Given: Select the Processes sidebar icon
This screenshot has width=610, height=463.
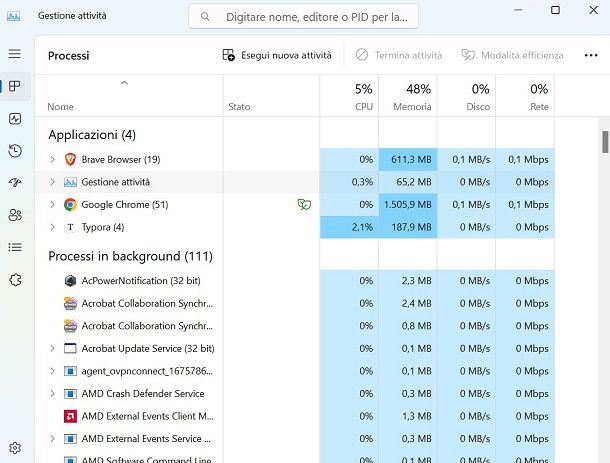Looking at the screenshot, I should tap(15, 86).
